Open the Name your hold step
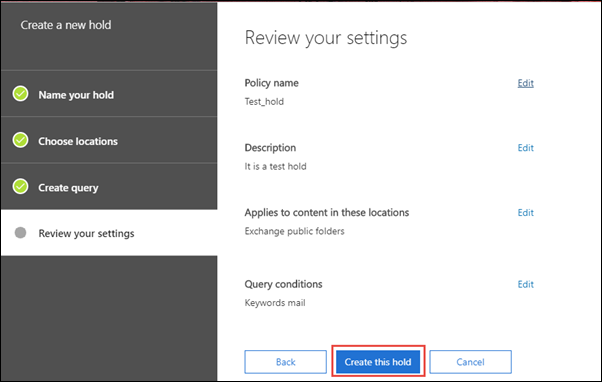This screenshot has width=602, height=382. (109, 94)
